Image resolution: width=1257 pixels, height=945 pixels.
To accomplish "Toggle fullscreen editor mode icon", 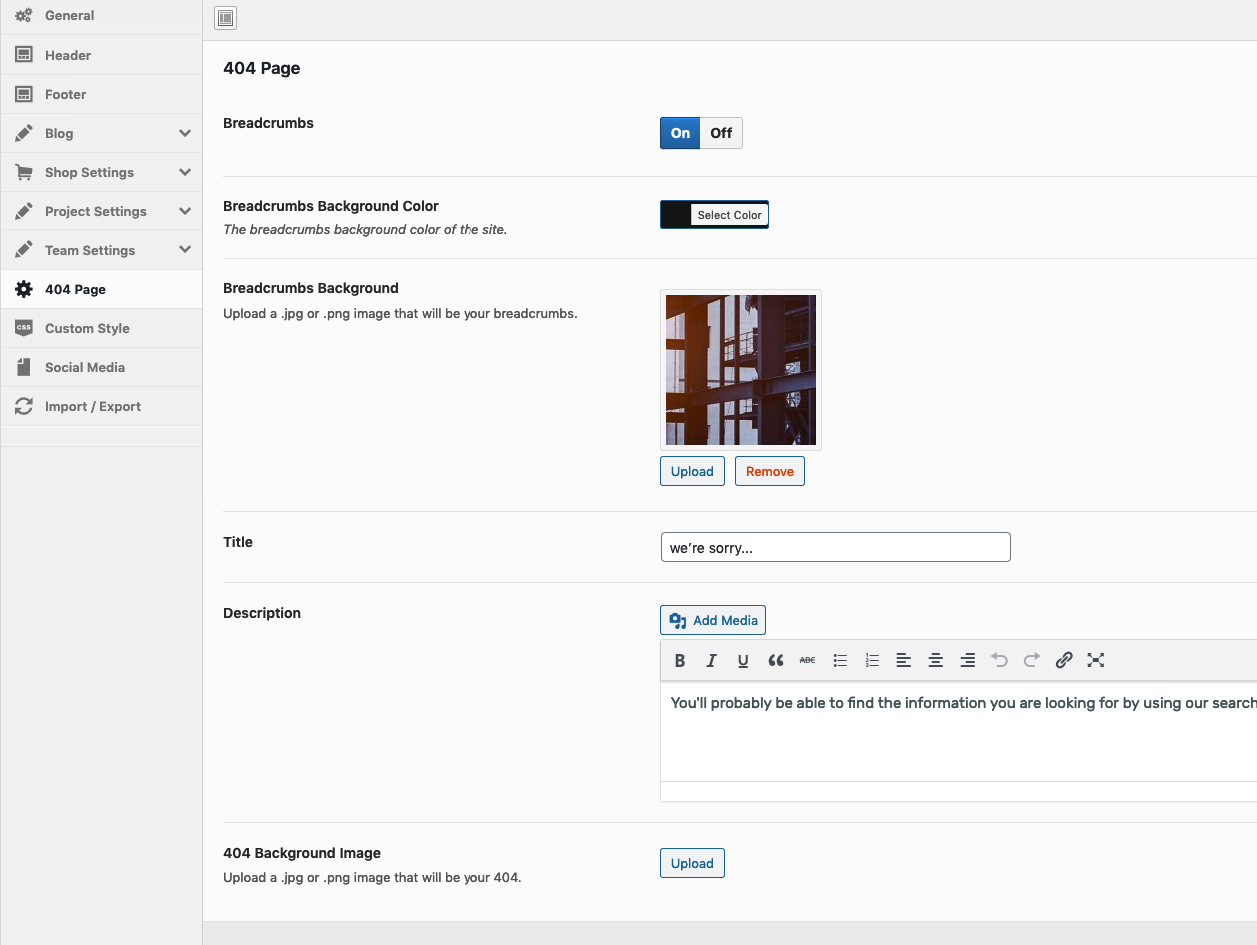I will (x=1096, y=660).
